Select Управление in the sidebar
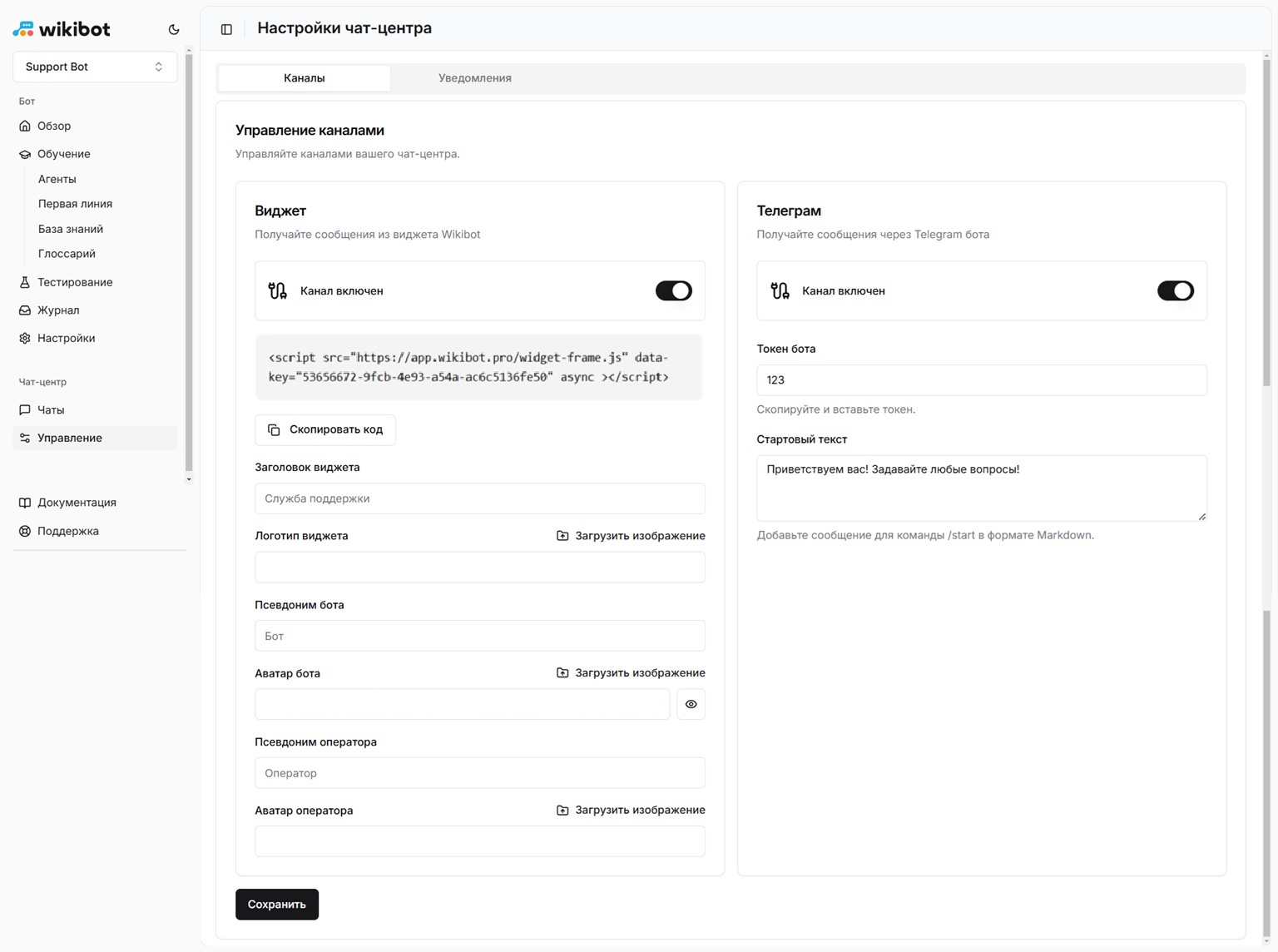The image size is (1278, 952). pyautogui.click(x=95, y=438)
